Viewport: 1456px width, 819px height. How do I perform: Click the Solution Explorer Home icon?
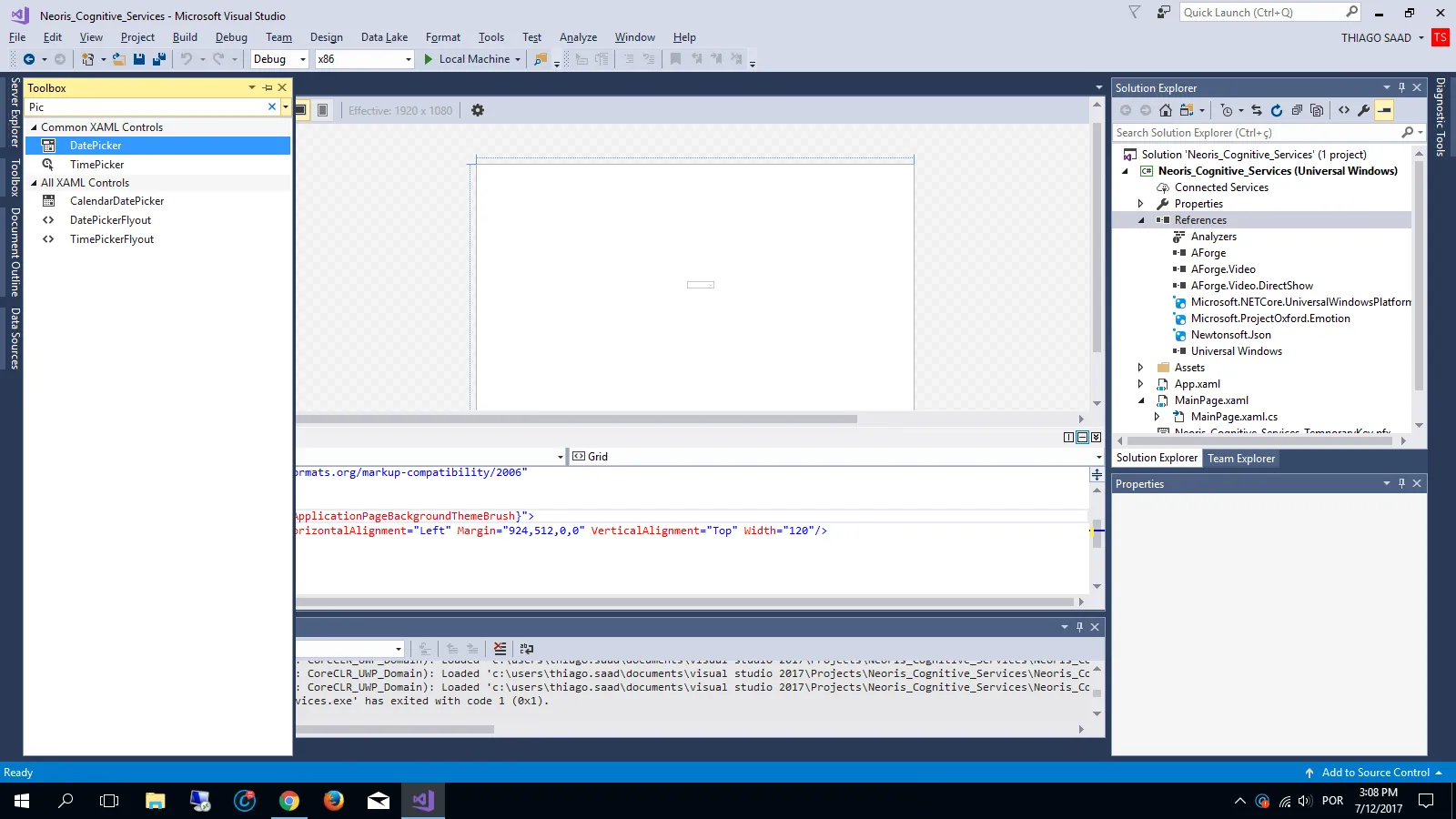1166,110
